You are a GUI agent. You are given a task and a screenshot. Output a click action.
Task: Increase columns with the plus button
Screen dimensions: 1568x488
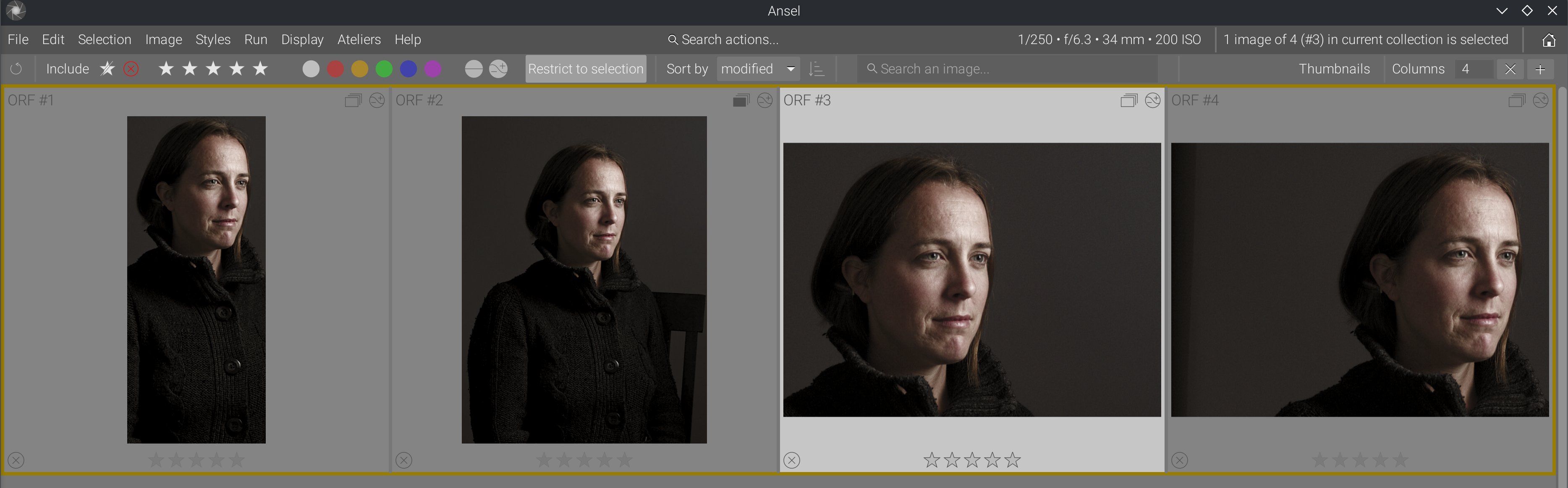(x=1540, y=69)
